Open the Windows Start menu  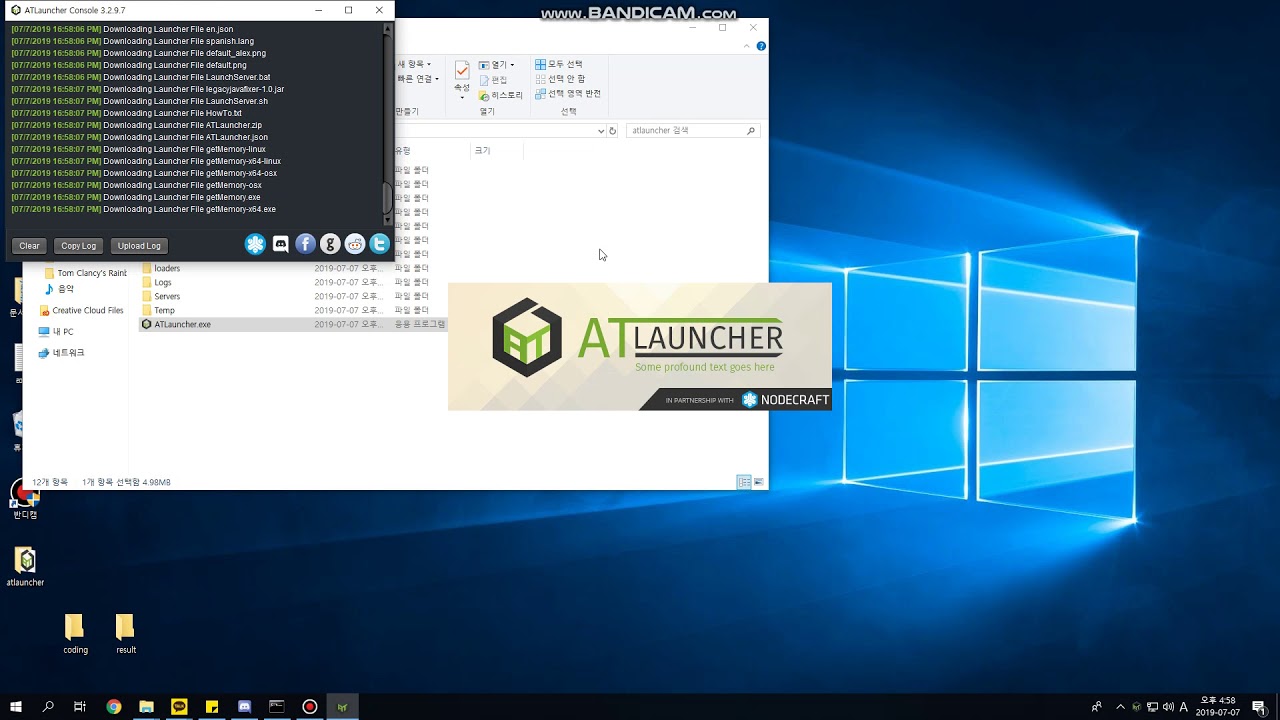coord(16,707)
